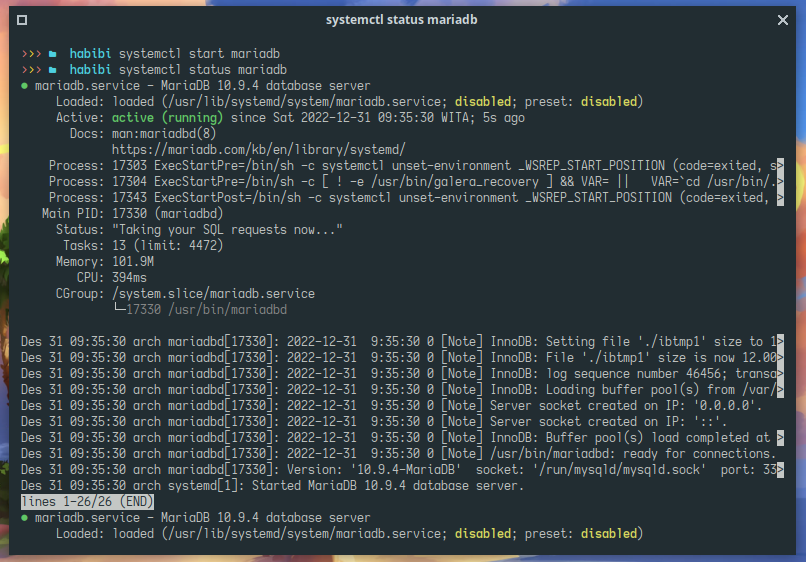806x562 pixels.
Task: Click truncation marker on the Version '10.9.4-MariaDB' line
Action: coord(780,469)
